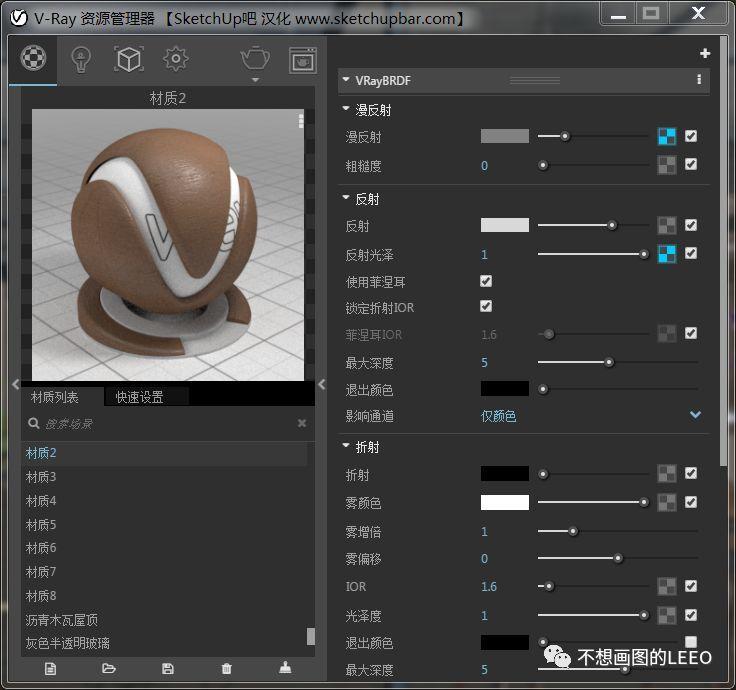Collapse the 折射 section
The image size is (736, 690).
(x=346, y=445)
